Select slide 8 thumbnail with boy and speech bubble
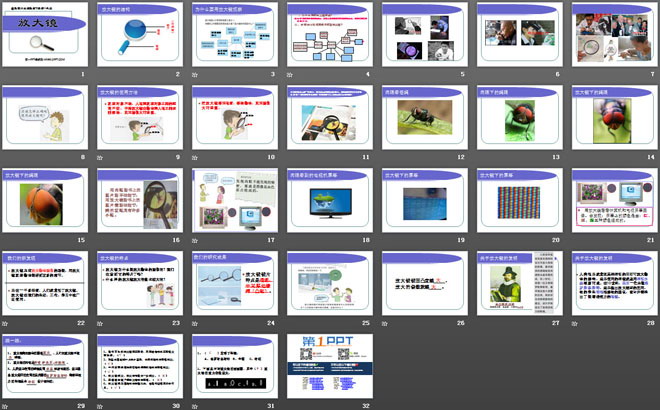 click(45, 117)
